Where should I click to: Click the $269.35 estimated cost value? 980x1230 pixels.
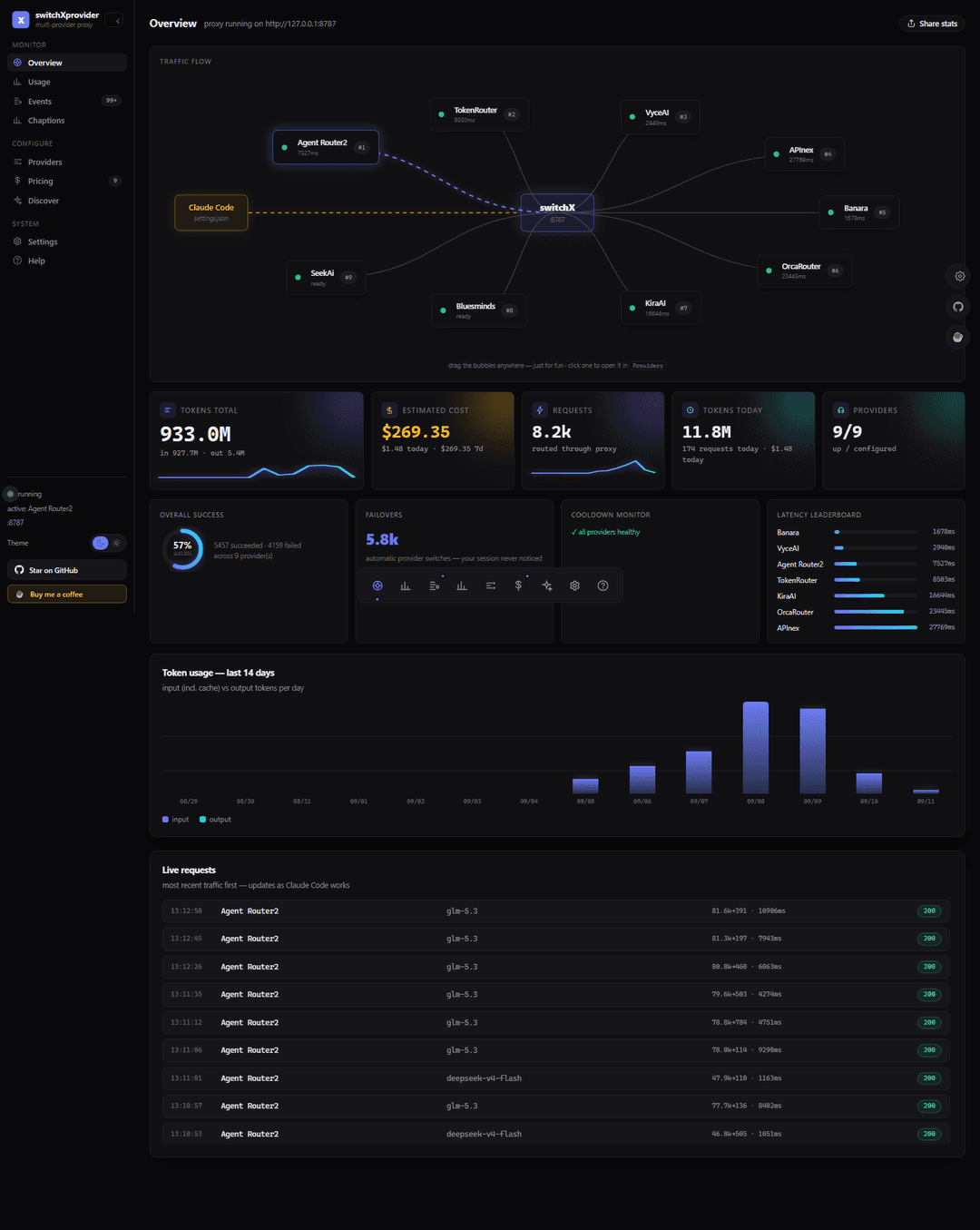pyautogui.click(x=416, y=432)
